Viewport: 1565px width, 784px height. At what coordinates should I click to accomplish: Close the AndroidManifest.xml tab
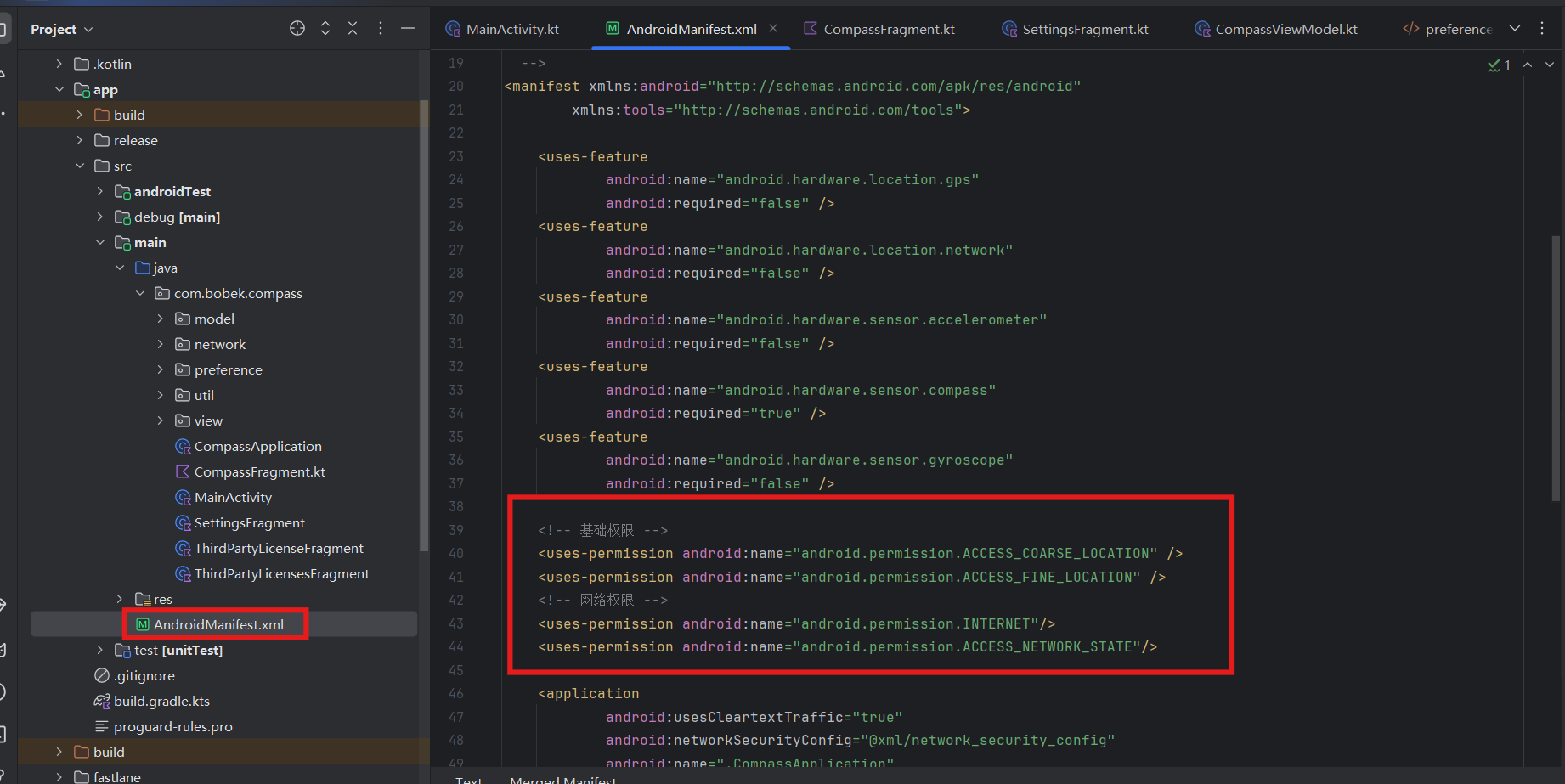pyautogui.click(x=773, y=29)
